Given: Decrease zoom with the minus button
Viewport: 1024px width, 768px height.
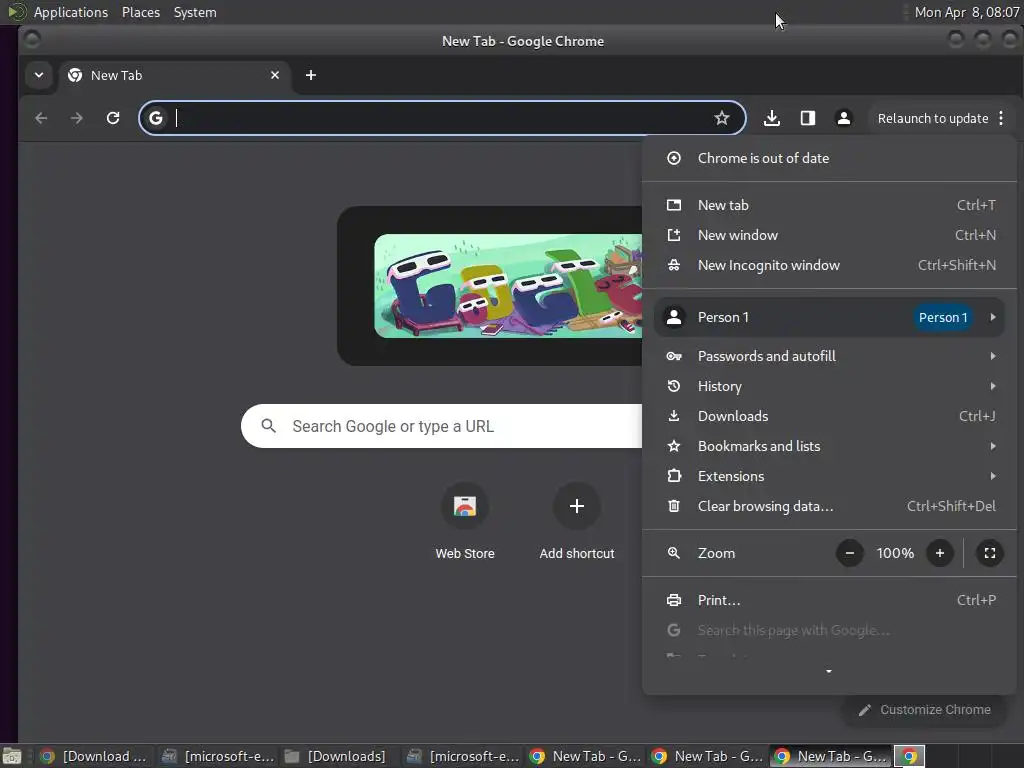Looking at the screenshot, I should [850, 553].
